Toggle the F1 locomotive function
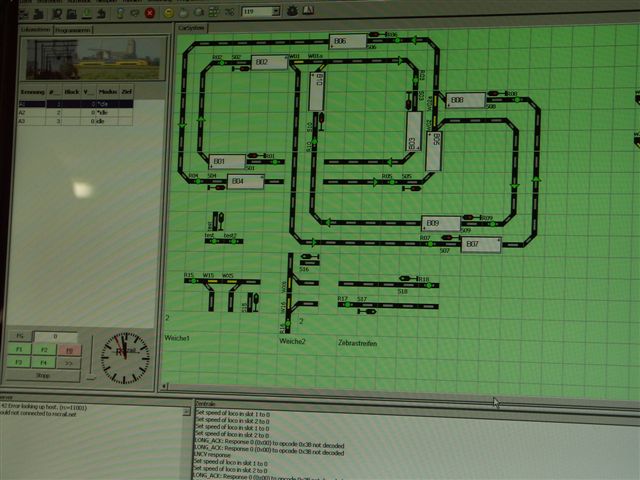Viewport: 640px width, 480px height. (18, 351)
